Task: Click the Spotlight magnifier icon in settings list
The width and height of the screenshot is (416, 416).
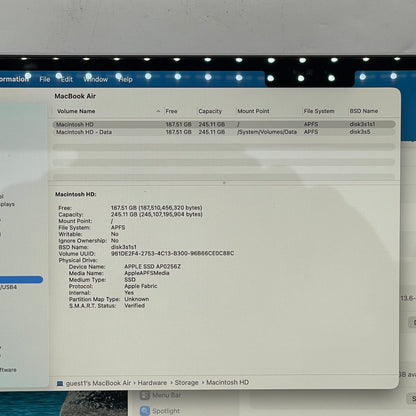Action: pos(145,411)
